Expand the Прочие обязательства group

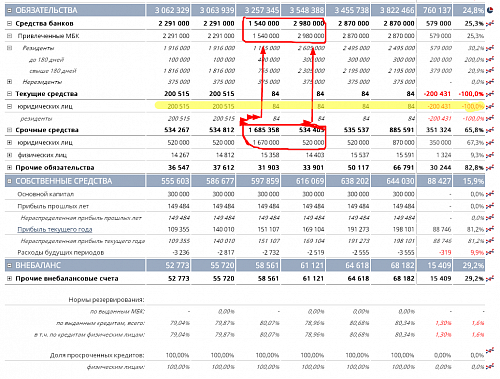[9, 167]
